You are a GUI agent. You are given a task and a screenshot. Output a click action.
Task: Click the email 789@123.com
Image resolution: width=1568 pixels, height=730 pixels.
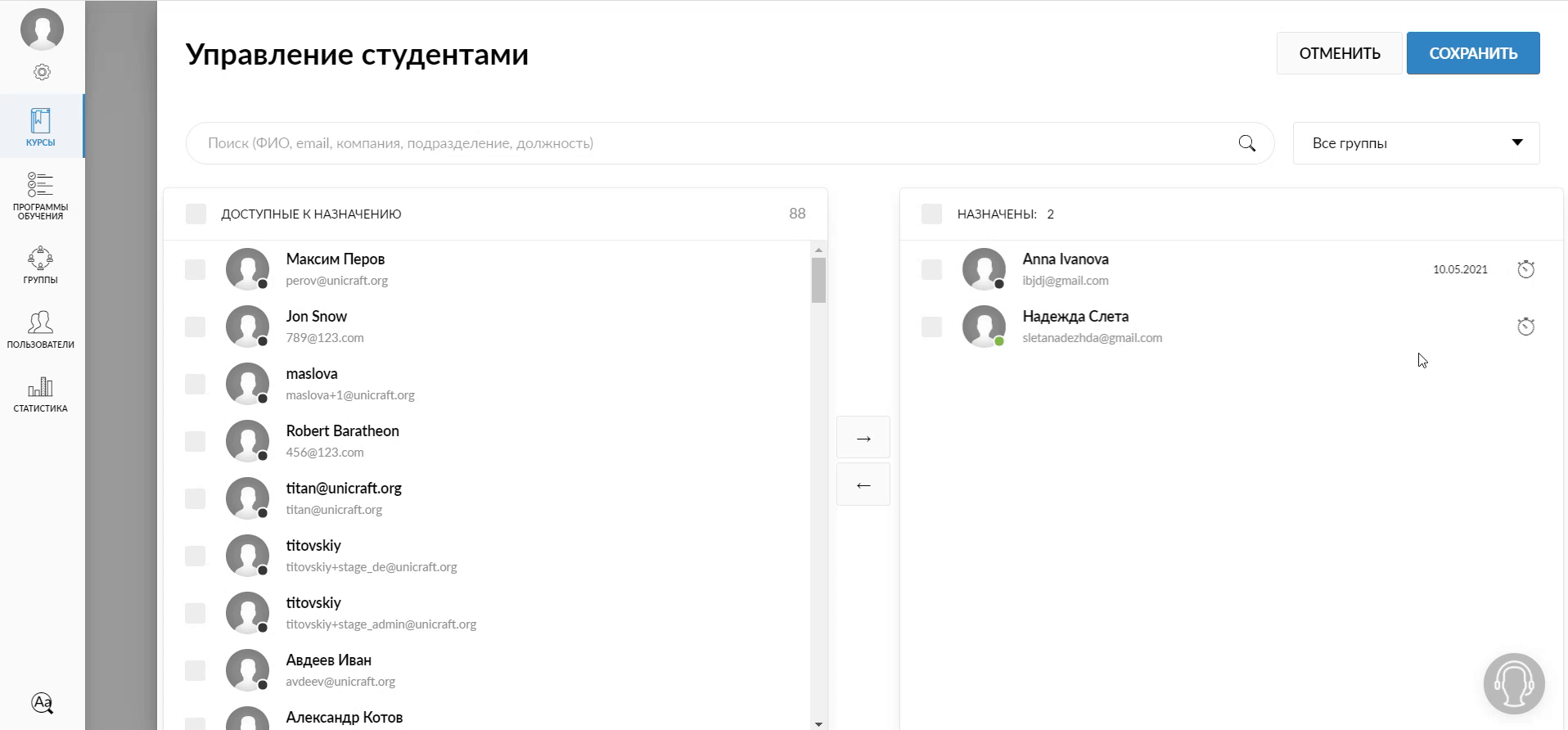point(325,338)
